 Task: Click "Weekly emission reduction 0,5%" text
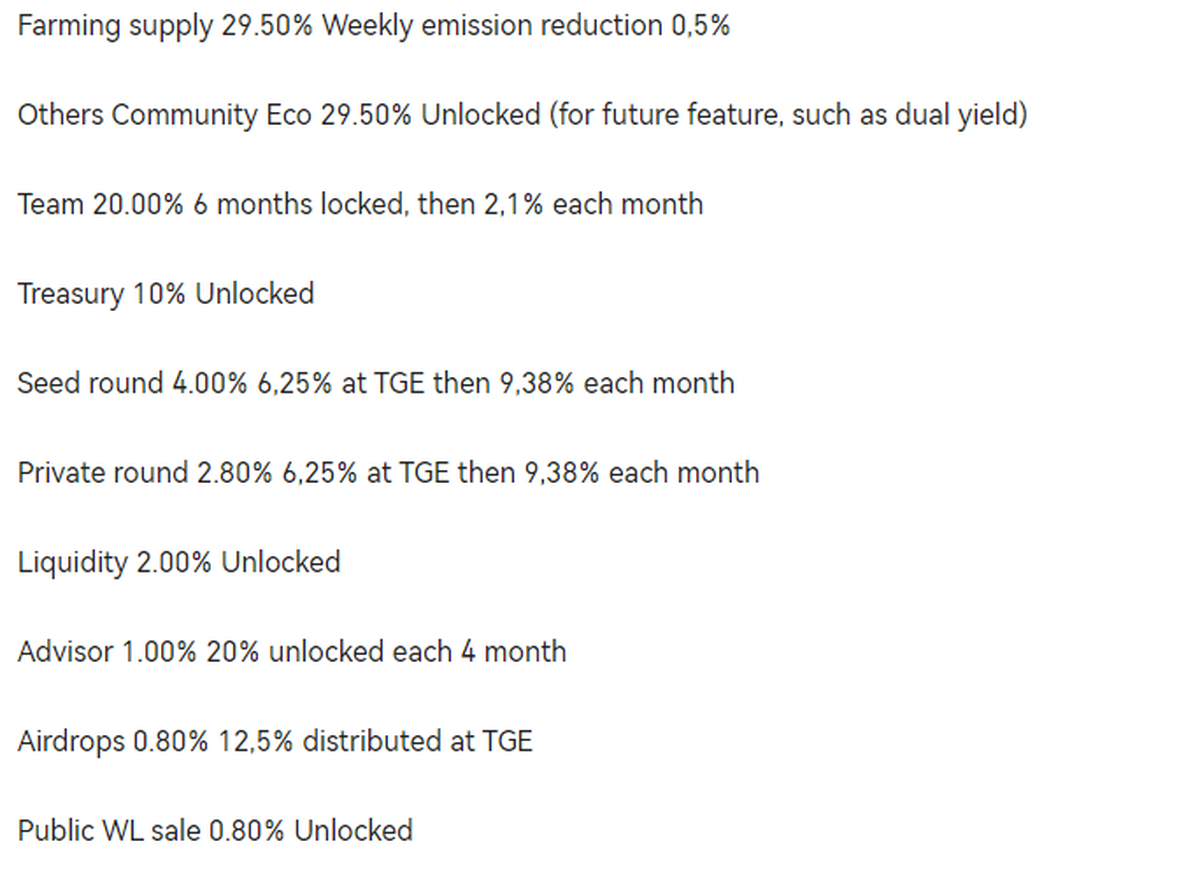point(525,26)
